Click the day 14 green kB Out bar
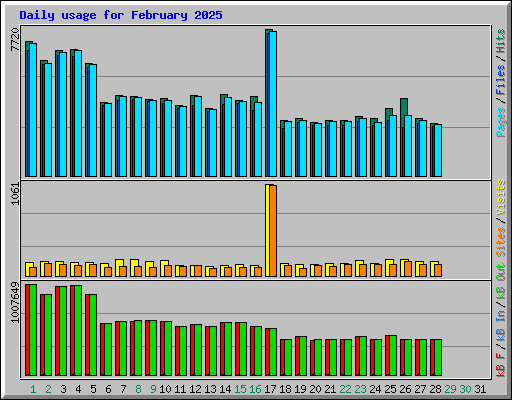 click(x=228, y=349)
